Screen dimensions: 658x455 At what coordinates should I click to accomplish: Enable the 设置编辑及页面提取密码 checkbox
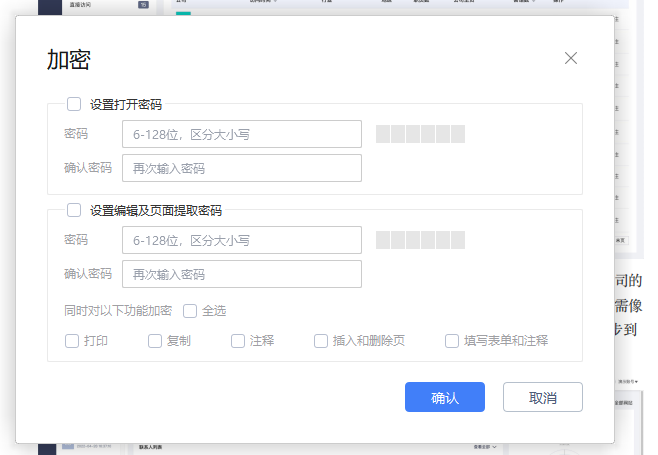pos(74,210)
